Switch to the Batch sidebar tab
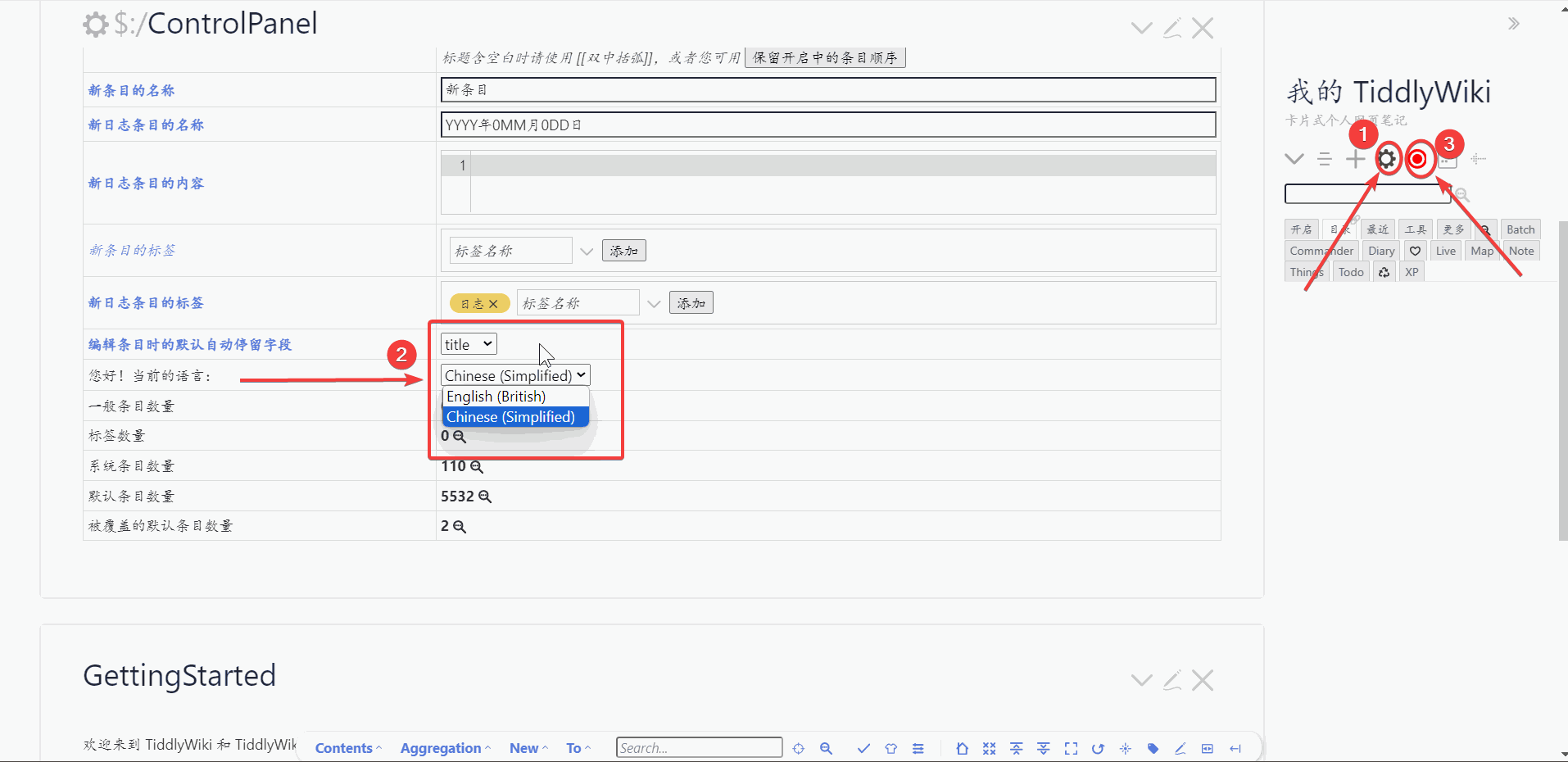Screen dimensions: 1568x762 click(1520, 229)
